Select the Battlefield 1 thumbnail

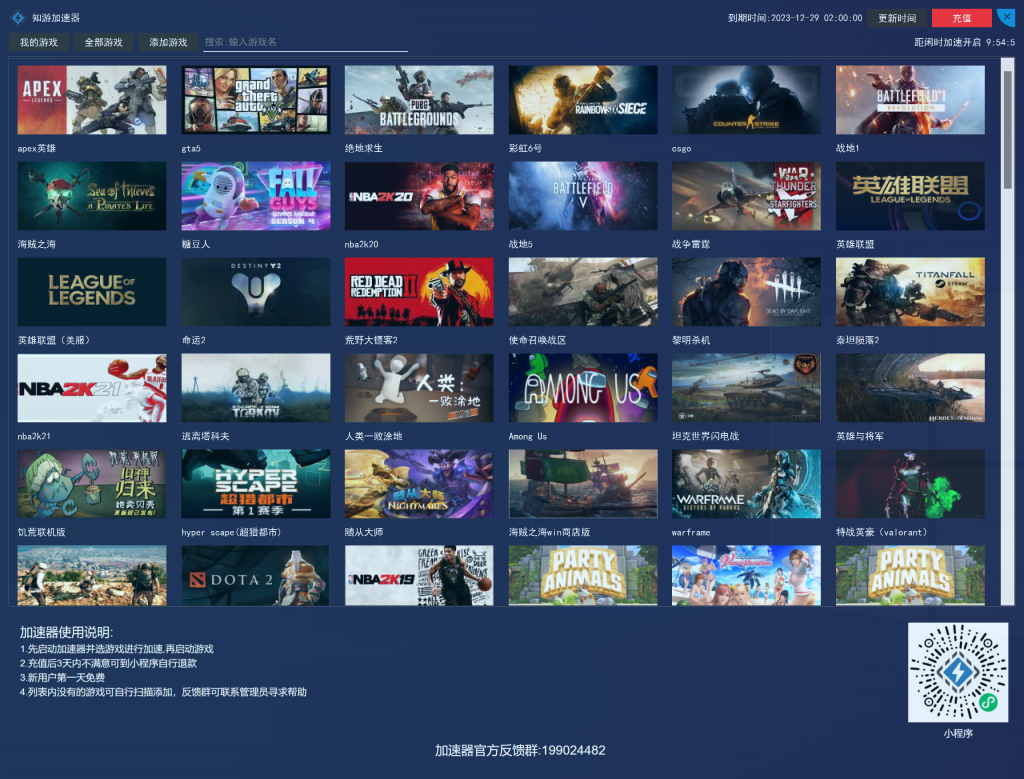(x=910, y=100)
